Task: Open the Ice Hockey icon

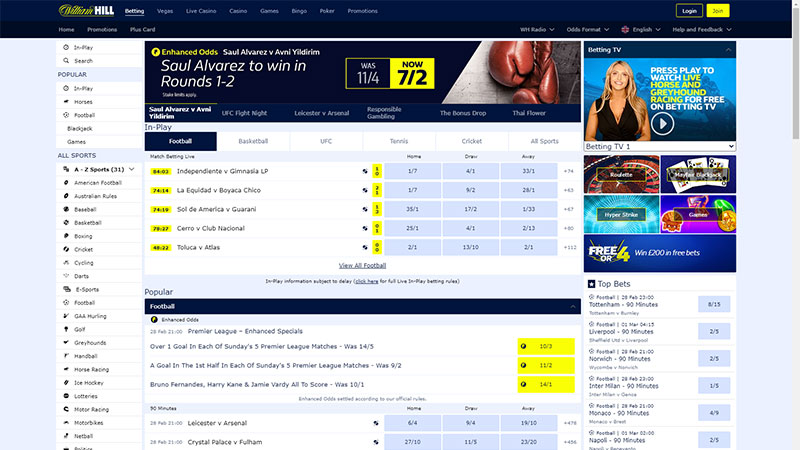Action: 66,382
